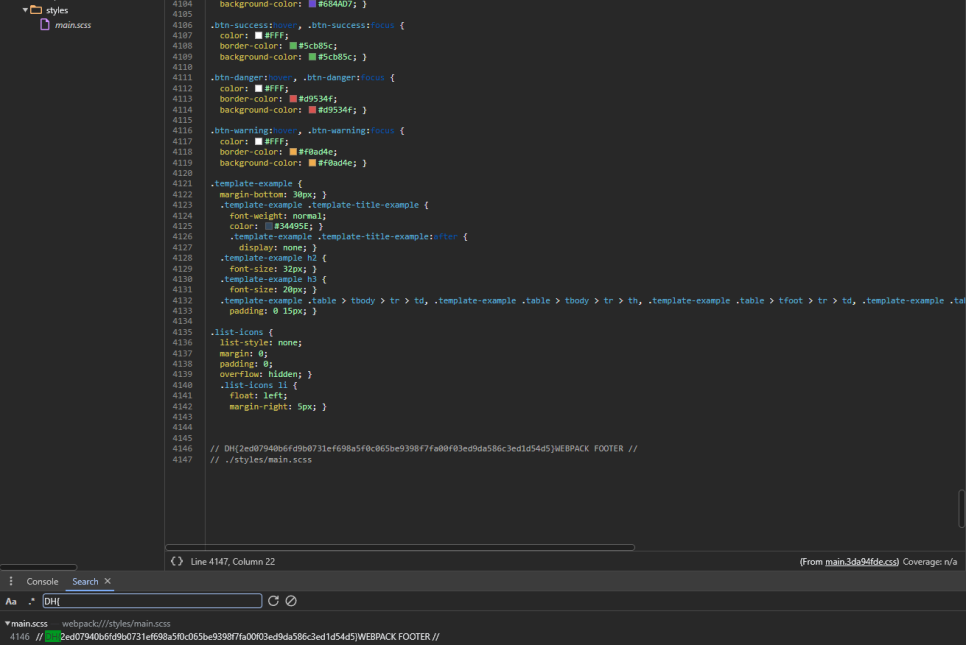The height and width of the screenshot is (645, 966).
Task: Toggle match case Aa option
Action: [11, 601]
